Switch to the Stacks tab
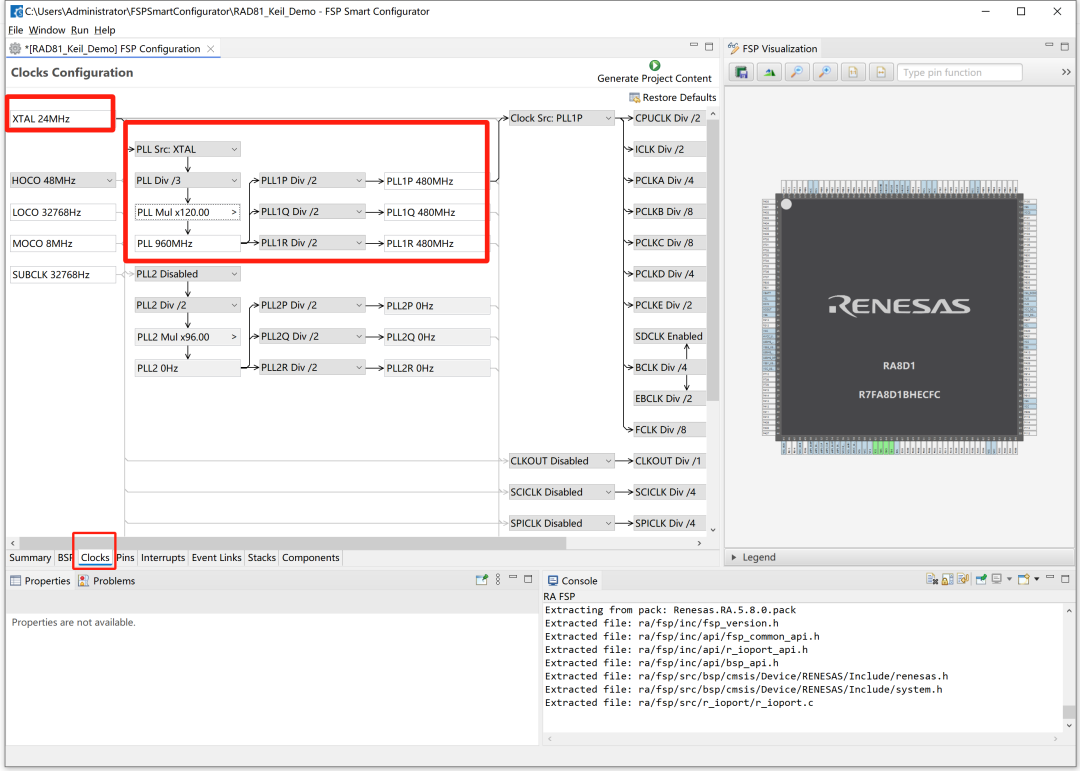The width and height of the screenshot is (1080, 771). [261, 558]
